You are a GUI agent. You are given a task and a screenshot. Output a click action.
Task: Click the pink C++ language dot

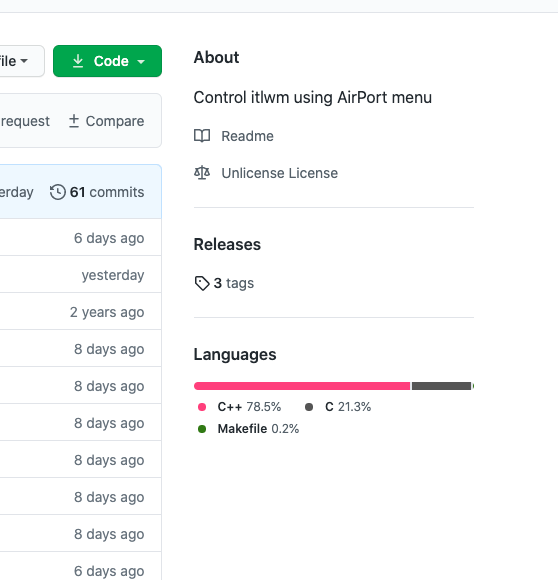[x=202, y=407]
